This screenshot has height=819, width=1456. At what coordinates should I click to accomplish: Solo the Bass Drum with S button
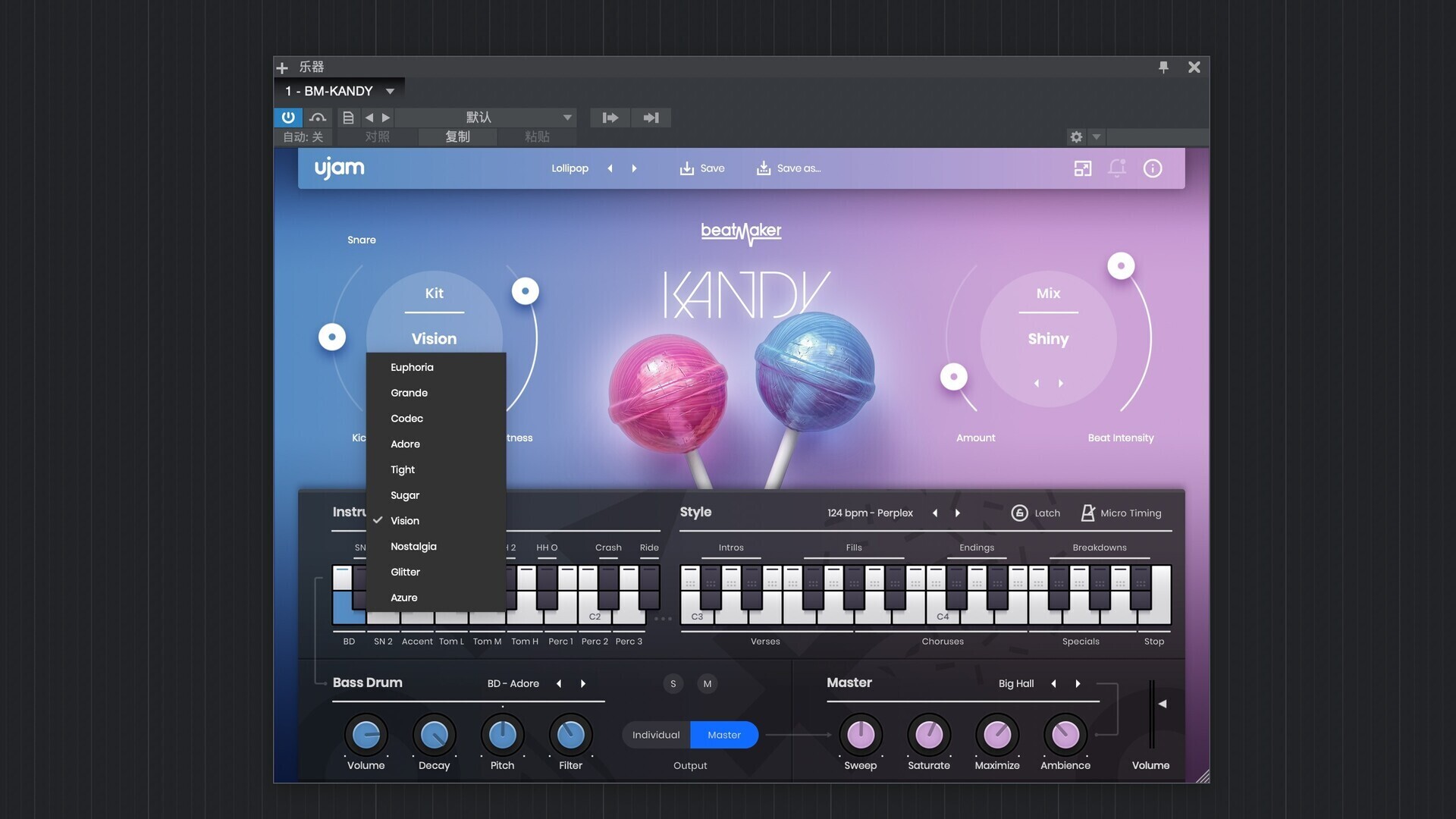673,684
